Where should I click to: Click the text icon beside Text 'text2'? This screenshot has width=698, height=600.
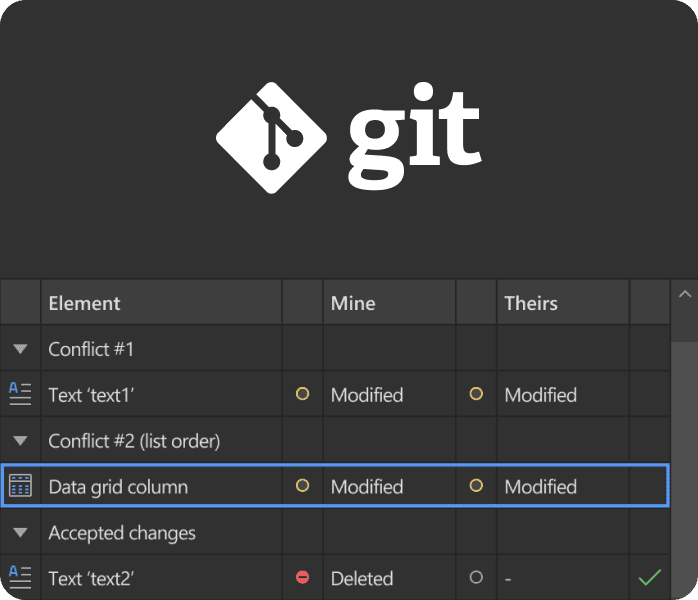(x=20, y=577)
